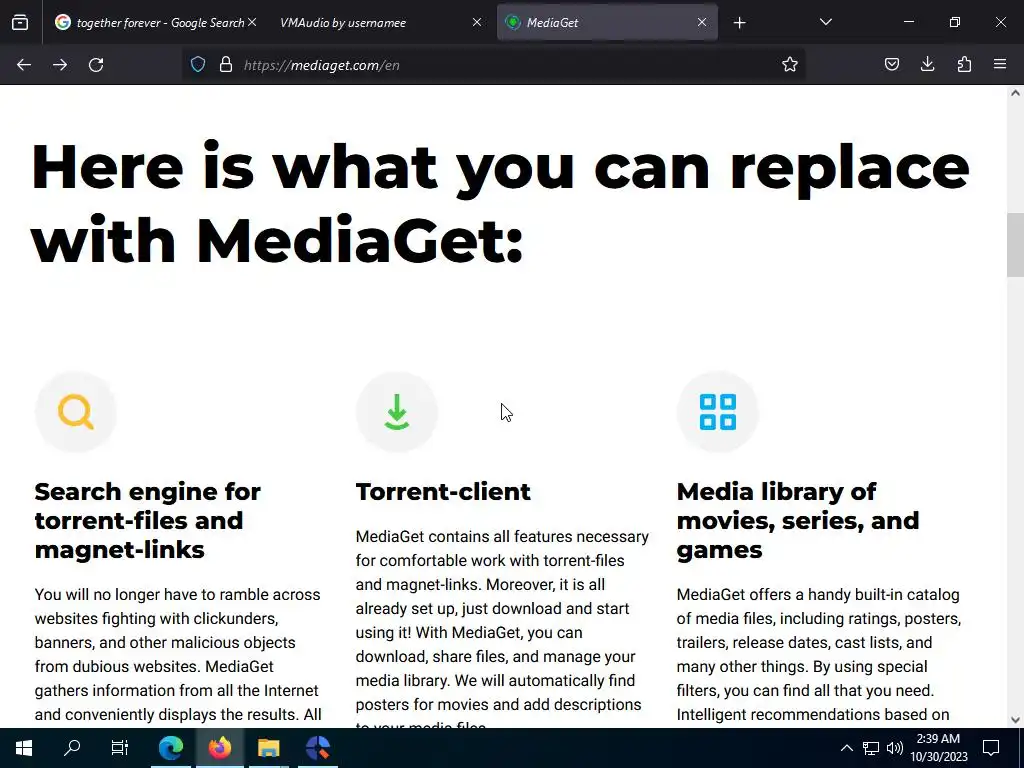The width and height of the screenshot is (1024, 768).
Task: Click the Search engine for torrent-files heading
Action: 148,520
